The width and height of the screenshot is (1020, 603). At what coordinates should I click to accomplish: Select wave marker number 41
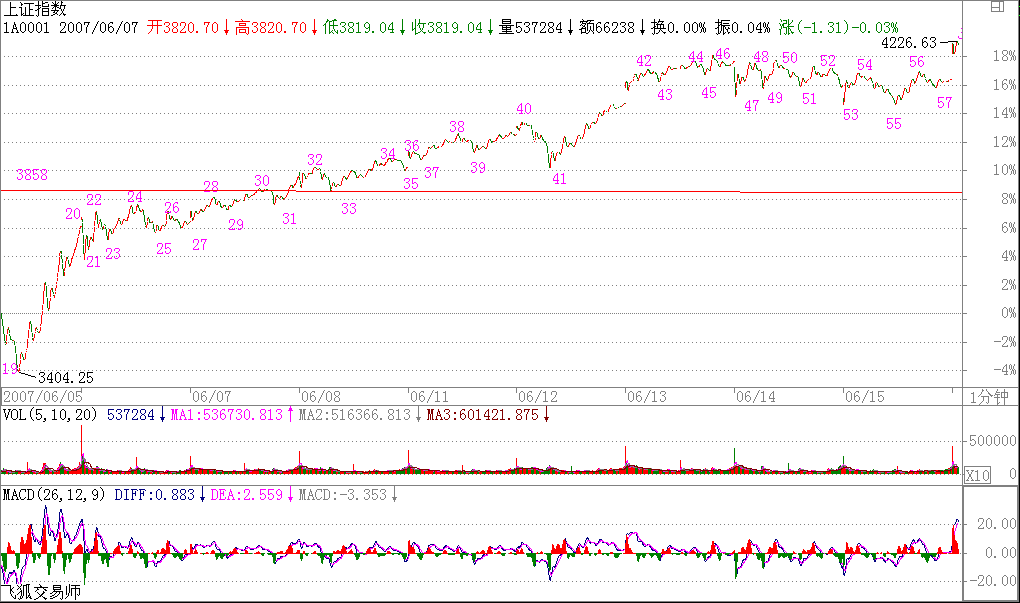(x=559, y=179)
